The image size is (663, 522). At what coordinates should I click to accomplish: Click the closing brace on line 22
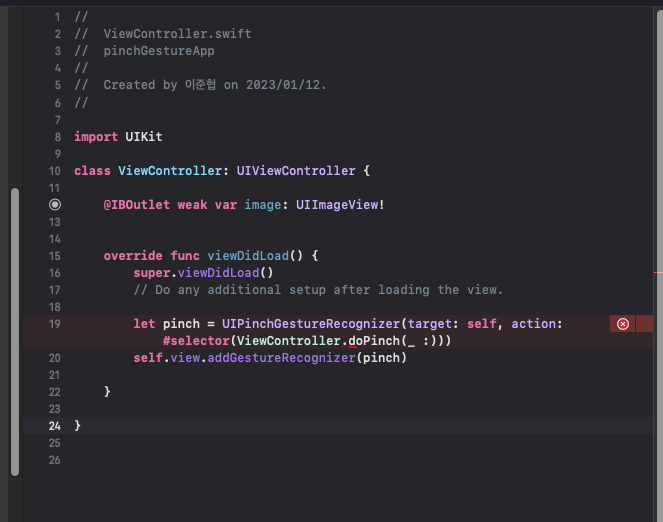coord(107,392)
